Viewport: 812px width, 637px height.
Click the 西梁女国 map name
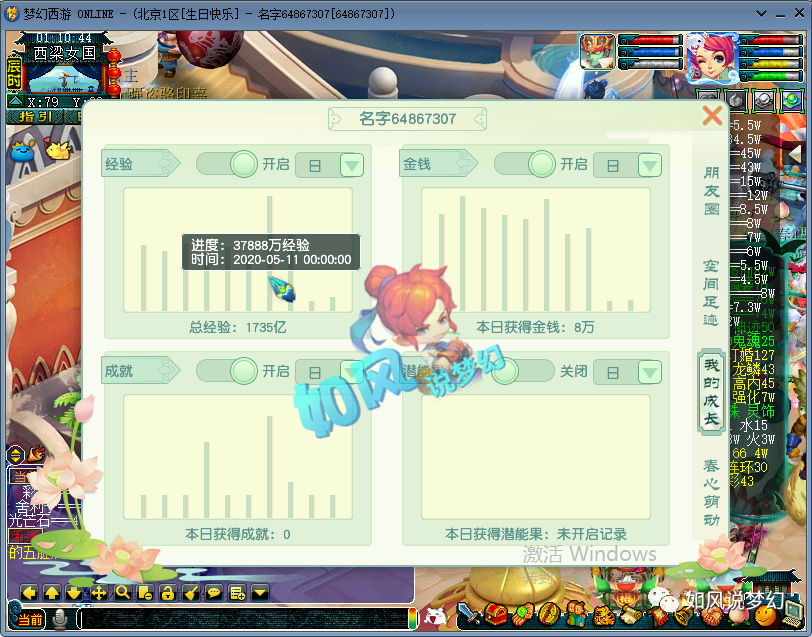pos(65,53)
